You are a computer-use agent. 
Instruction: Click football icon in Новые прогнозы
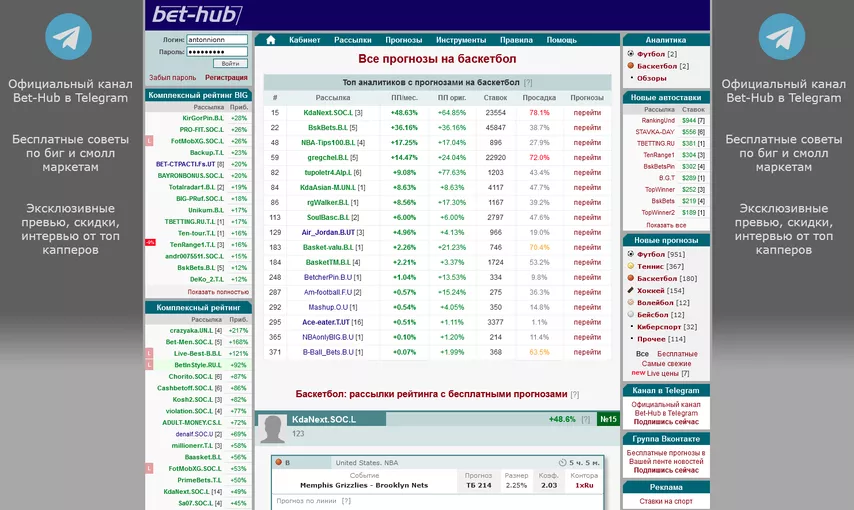(631, 254)
